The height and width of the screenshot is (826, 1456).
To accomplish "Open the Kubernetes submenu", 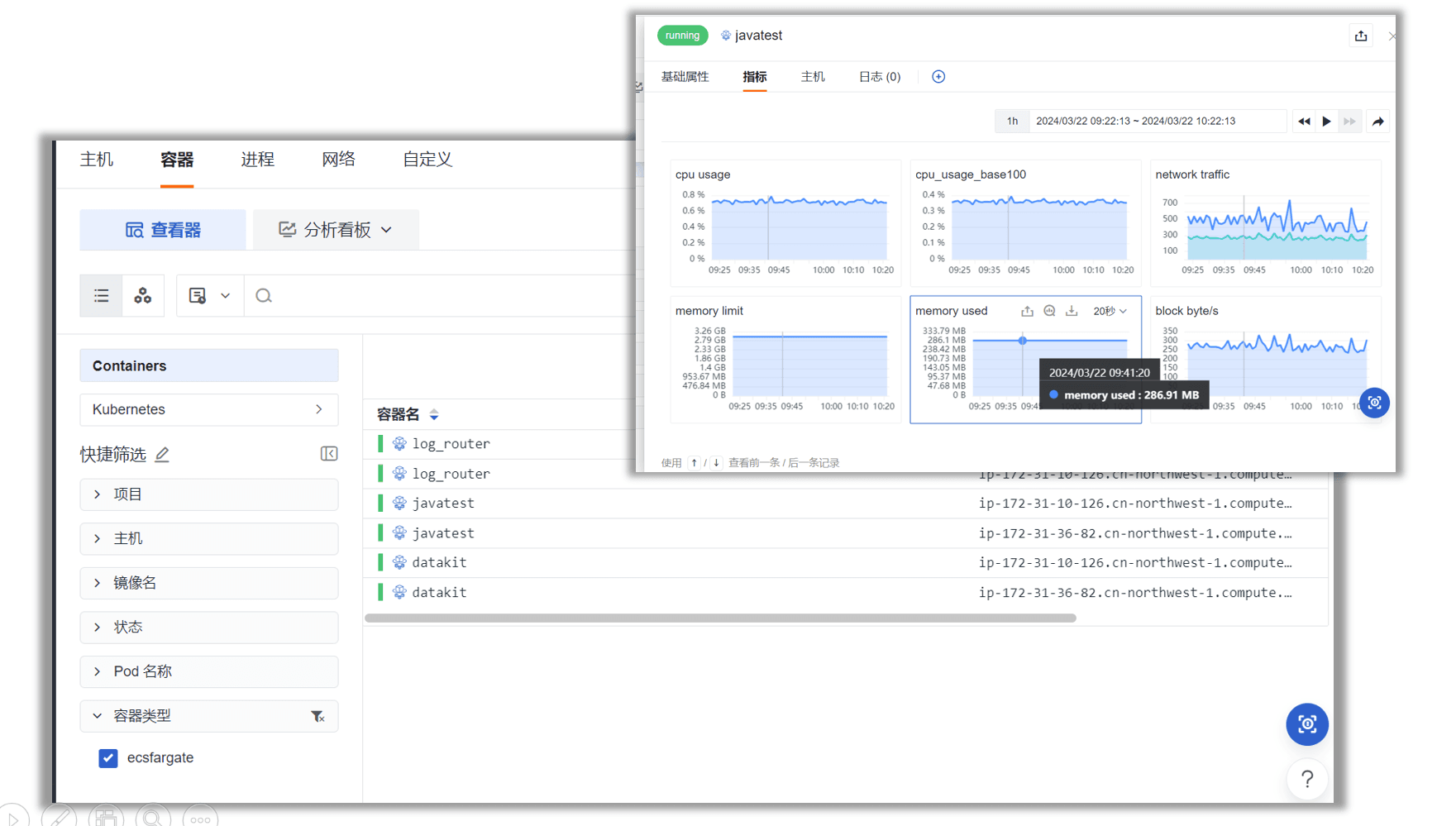I will click(x=209, y=409).
